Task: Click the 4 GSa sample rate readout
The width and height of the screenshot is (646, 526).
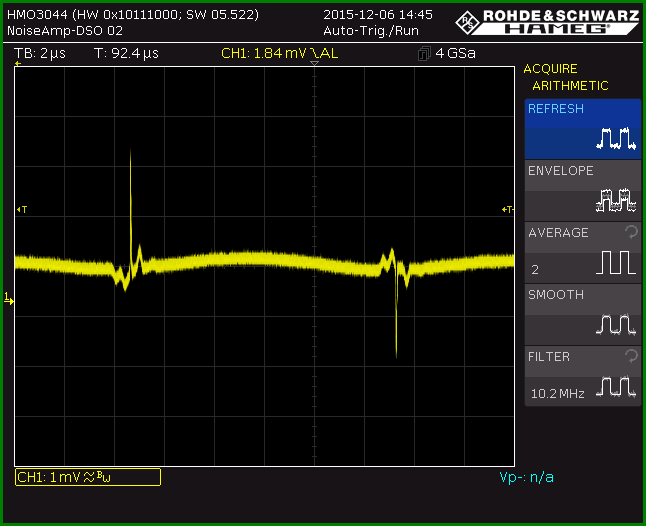Action: click(x=455, y=53)
